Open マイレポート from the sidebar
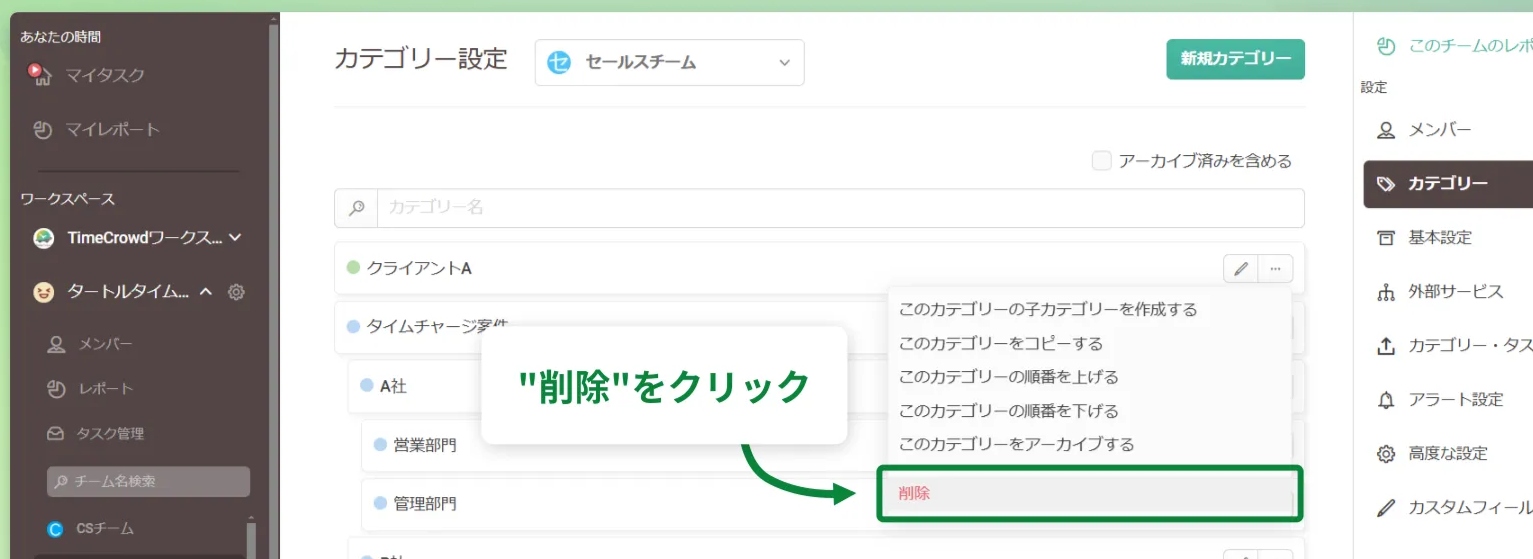The width and height of the screenshot is (1533, 559). [95, 129]
